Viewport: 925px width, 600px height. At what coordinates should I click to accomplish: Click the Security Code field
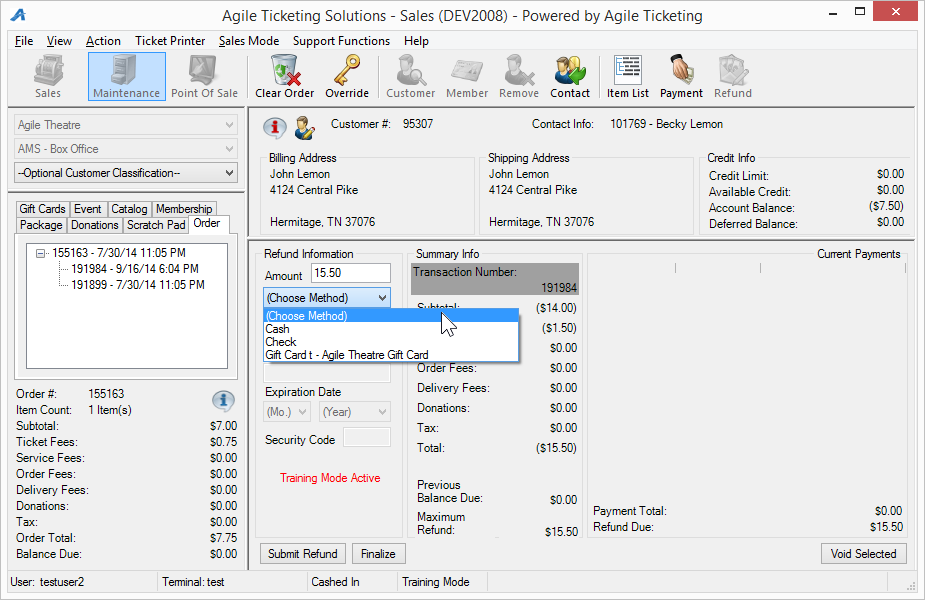point(366,438)
